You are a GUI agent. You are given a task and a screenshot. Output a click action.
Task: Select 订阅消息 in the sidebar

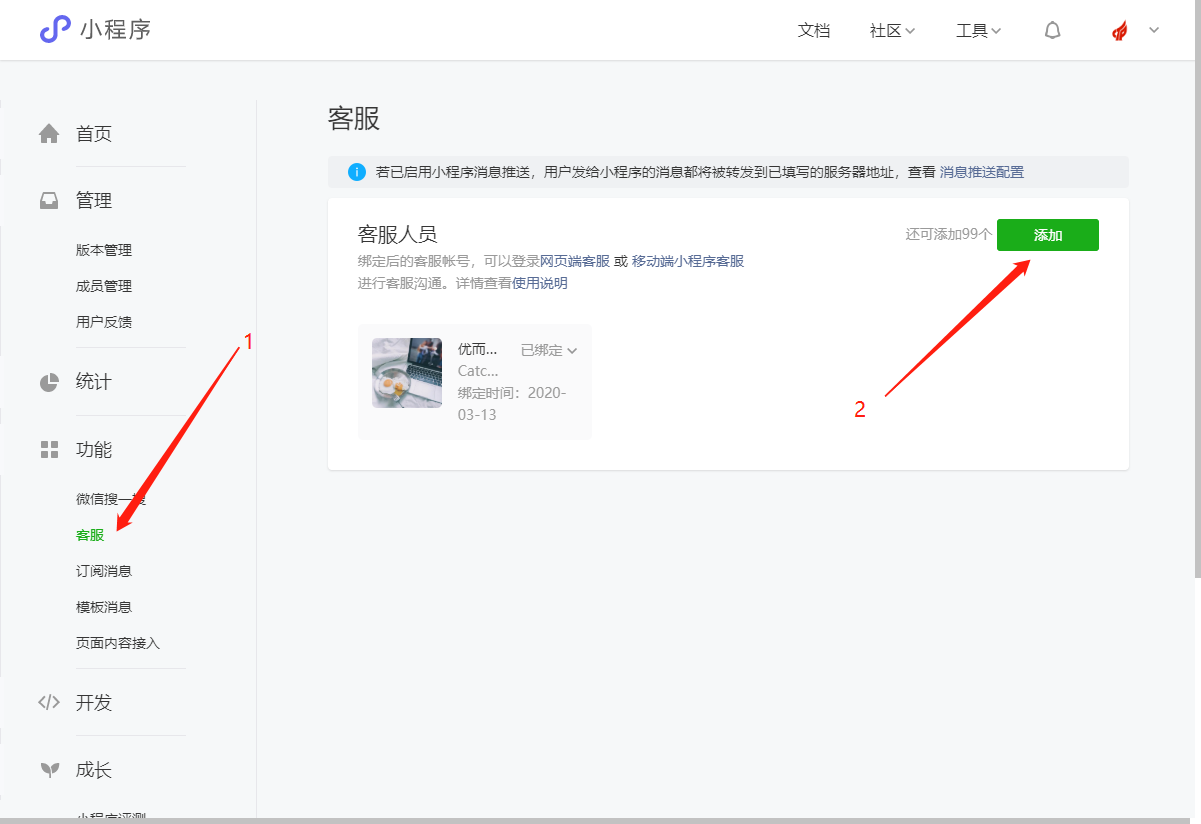(104, 571)
